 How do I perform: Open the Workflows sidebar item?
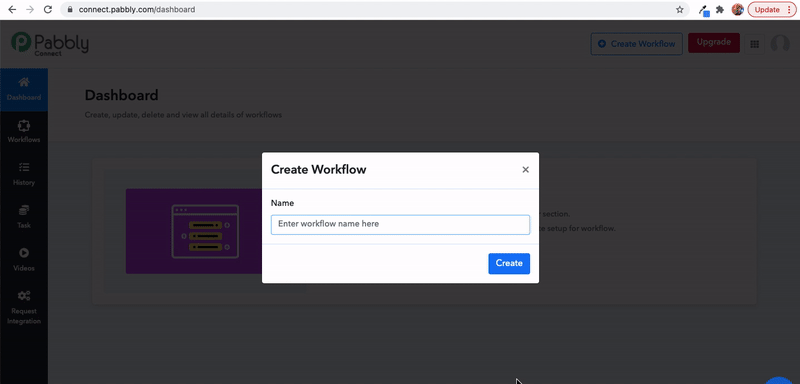pyautogui.click(x=24, y=132)
